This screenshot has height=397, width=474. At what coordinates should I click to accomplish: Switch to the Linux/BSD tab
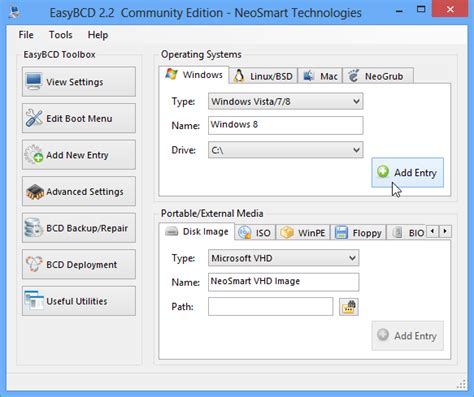[x=263, y=76]
